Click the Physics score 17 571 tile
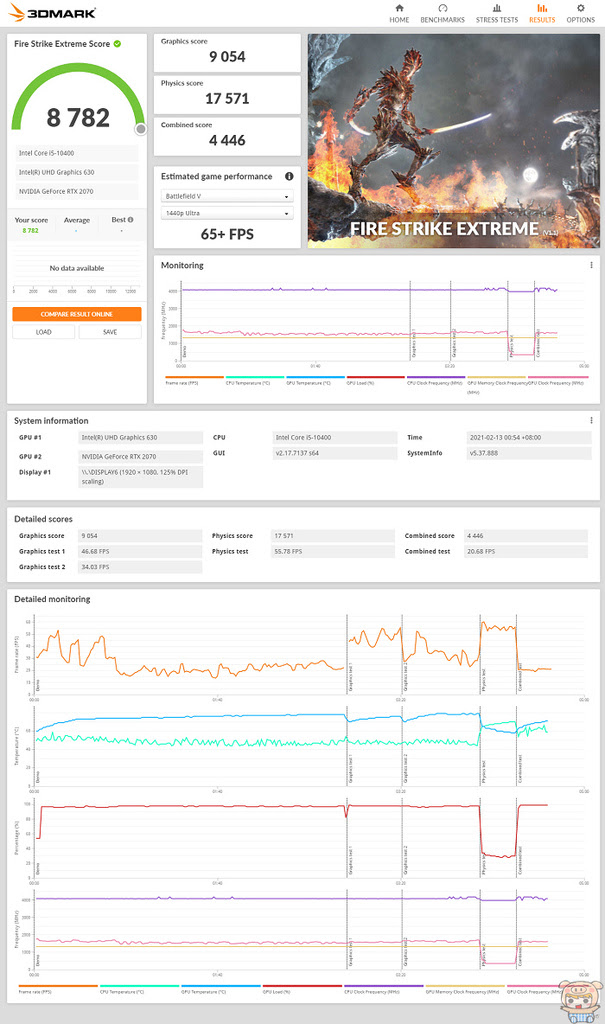This screenshot has width=605, height=1024. [227, 94]
